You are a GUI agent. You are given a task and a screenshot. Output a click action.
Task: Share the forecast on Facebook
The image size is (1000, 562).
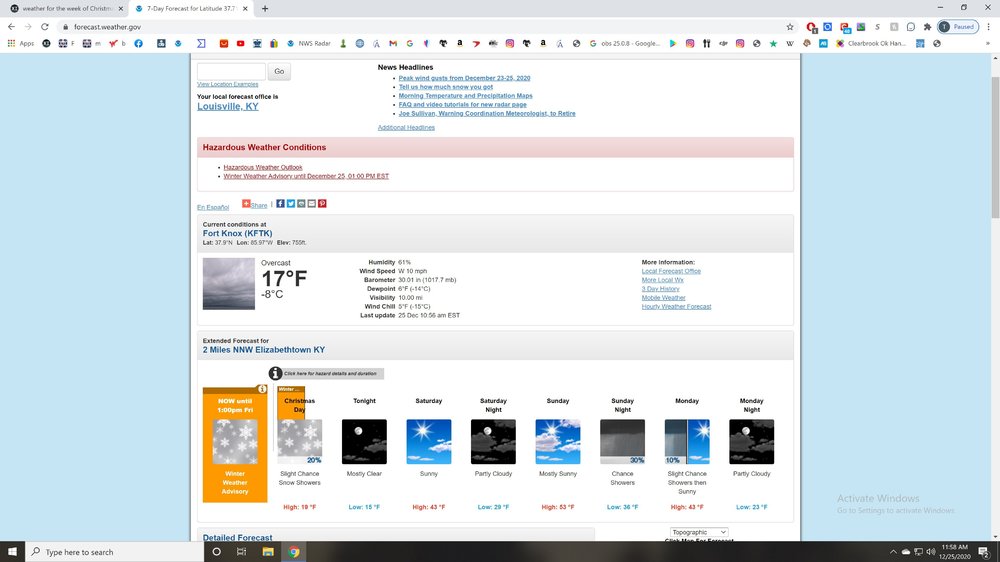pyautogui.click(x=281, y=204)
